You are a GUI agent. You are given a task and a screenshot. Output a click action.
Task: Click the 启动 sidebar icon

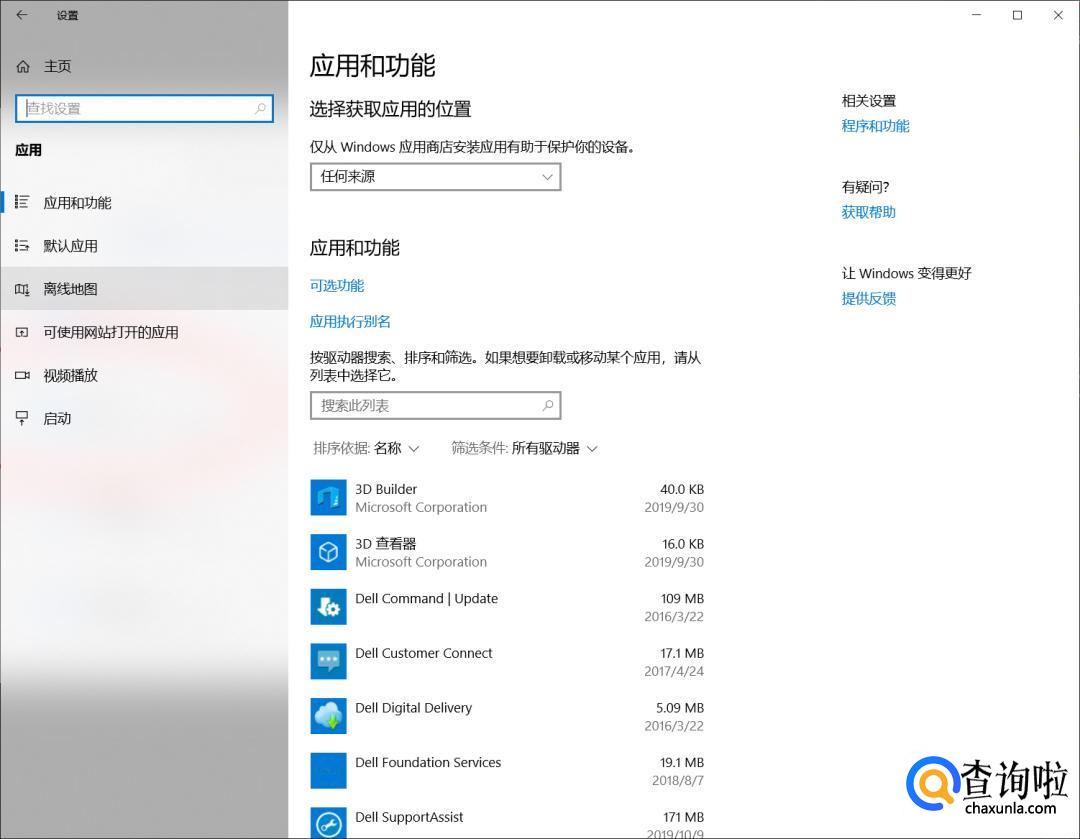[22, 418]
